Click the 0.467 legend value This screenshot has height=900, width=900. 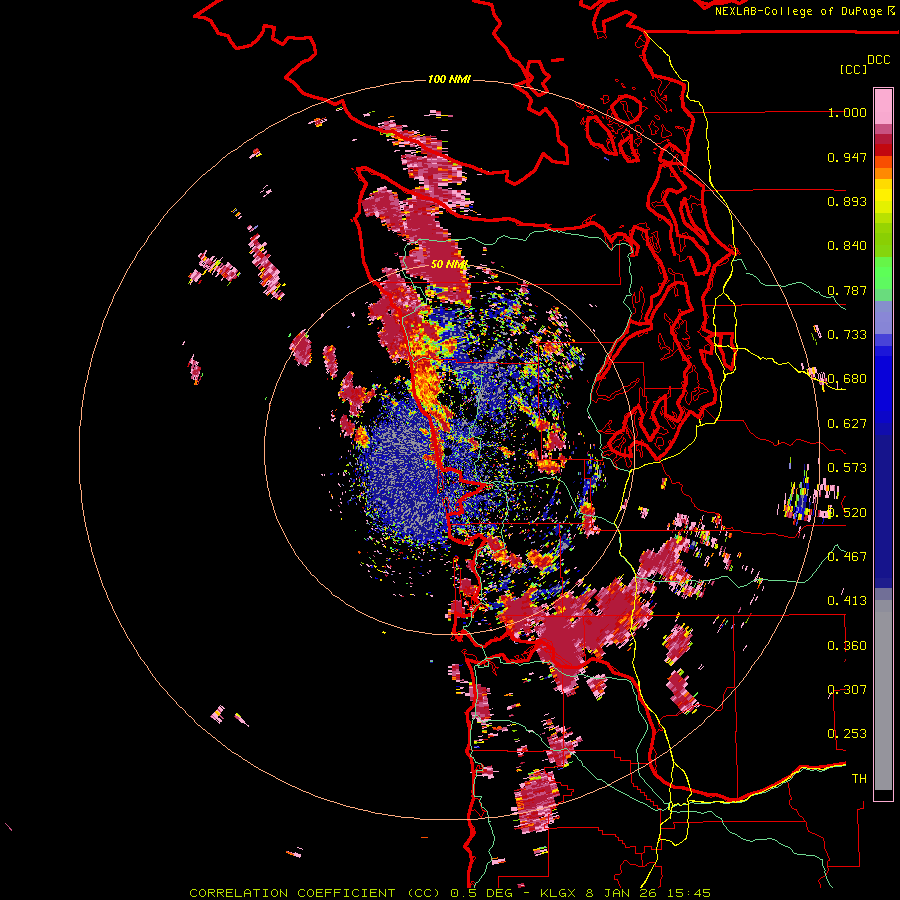847,556
